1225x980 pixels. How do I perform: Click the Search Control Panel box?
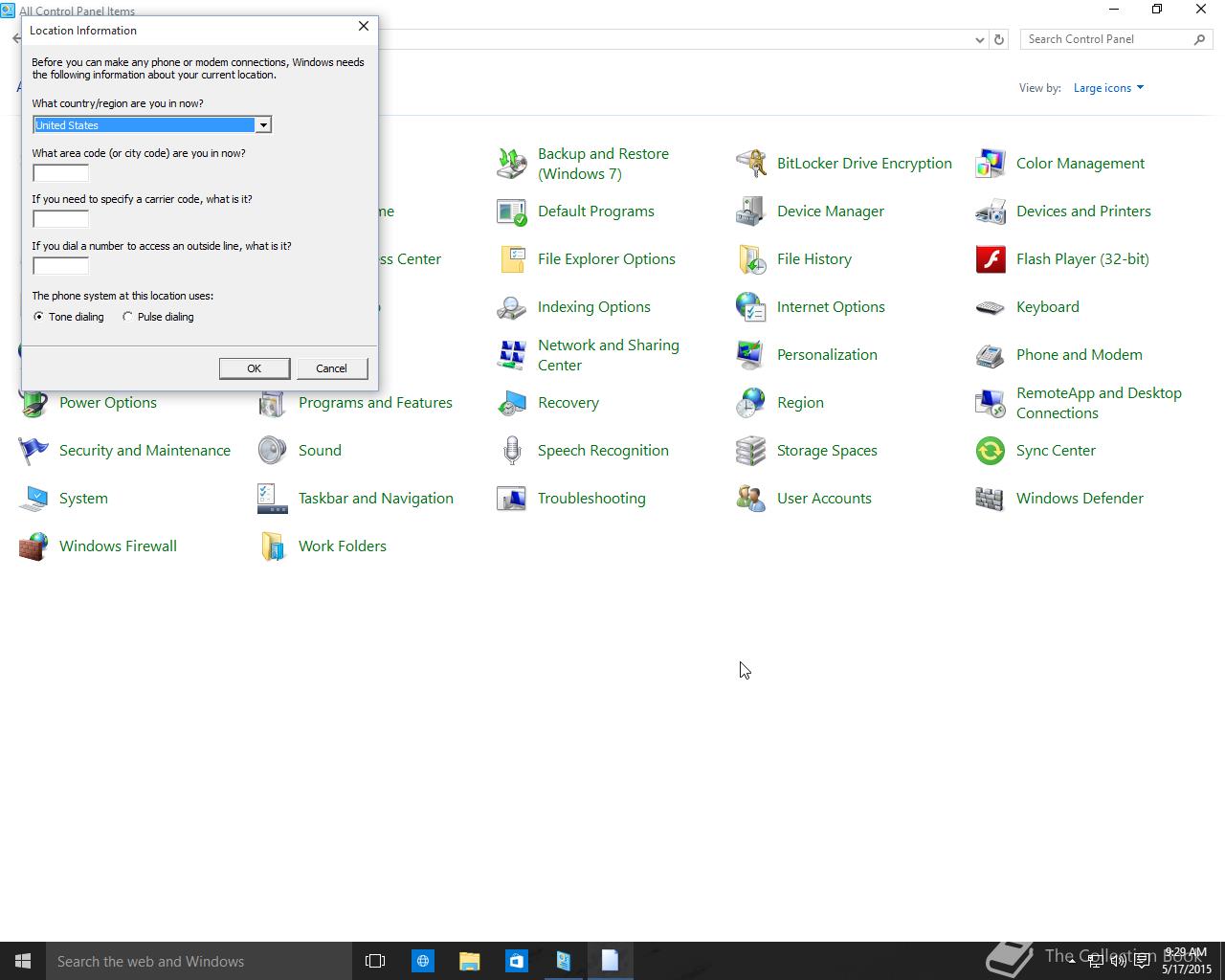click(1116, 39)
